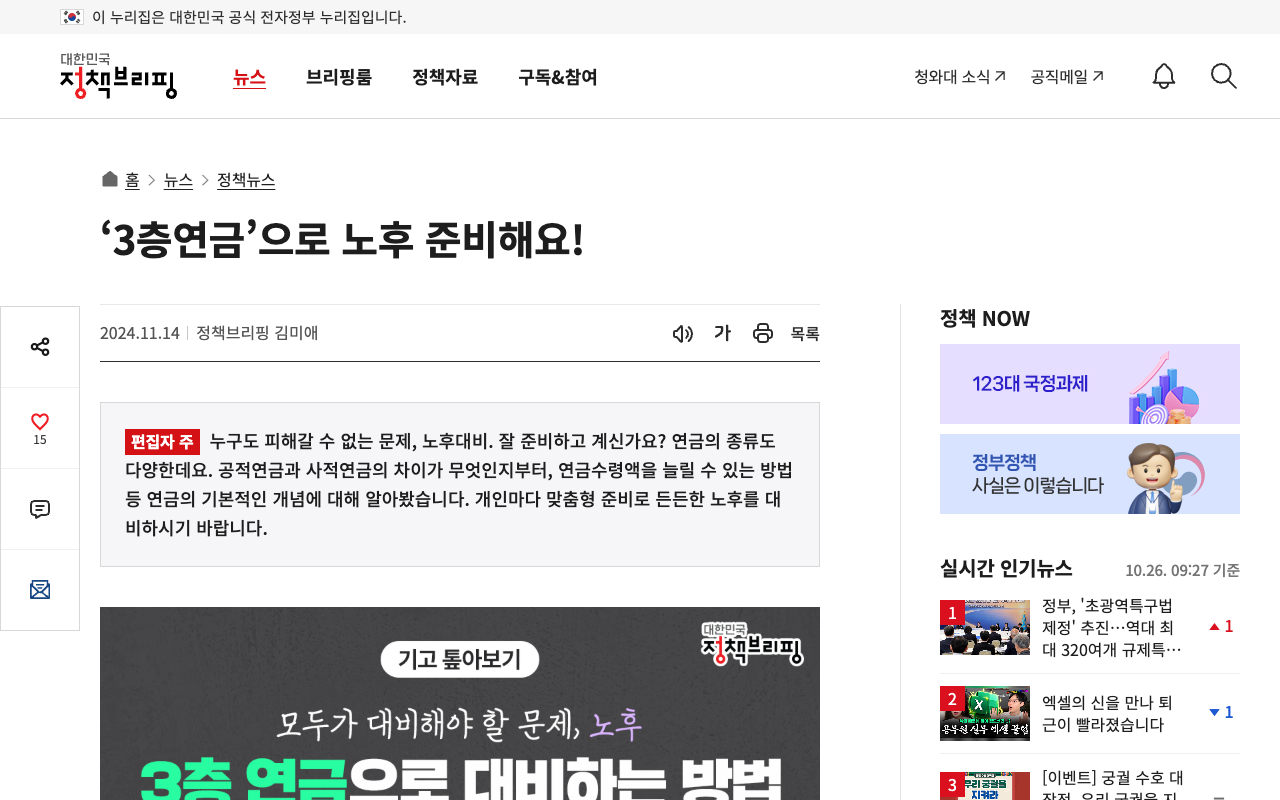Screen dimensions: 1280x800
Task: Click the envelope subscribe icon
Action: [x=40, y=590]
